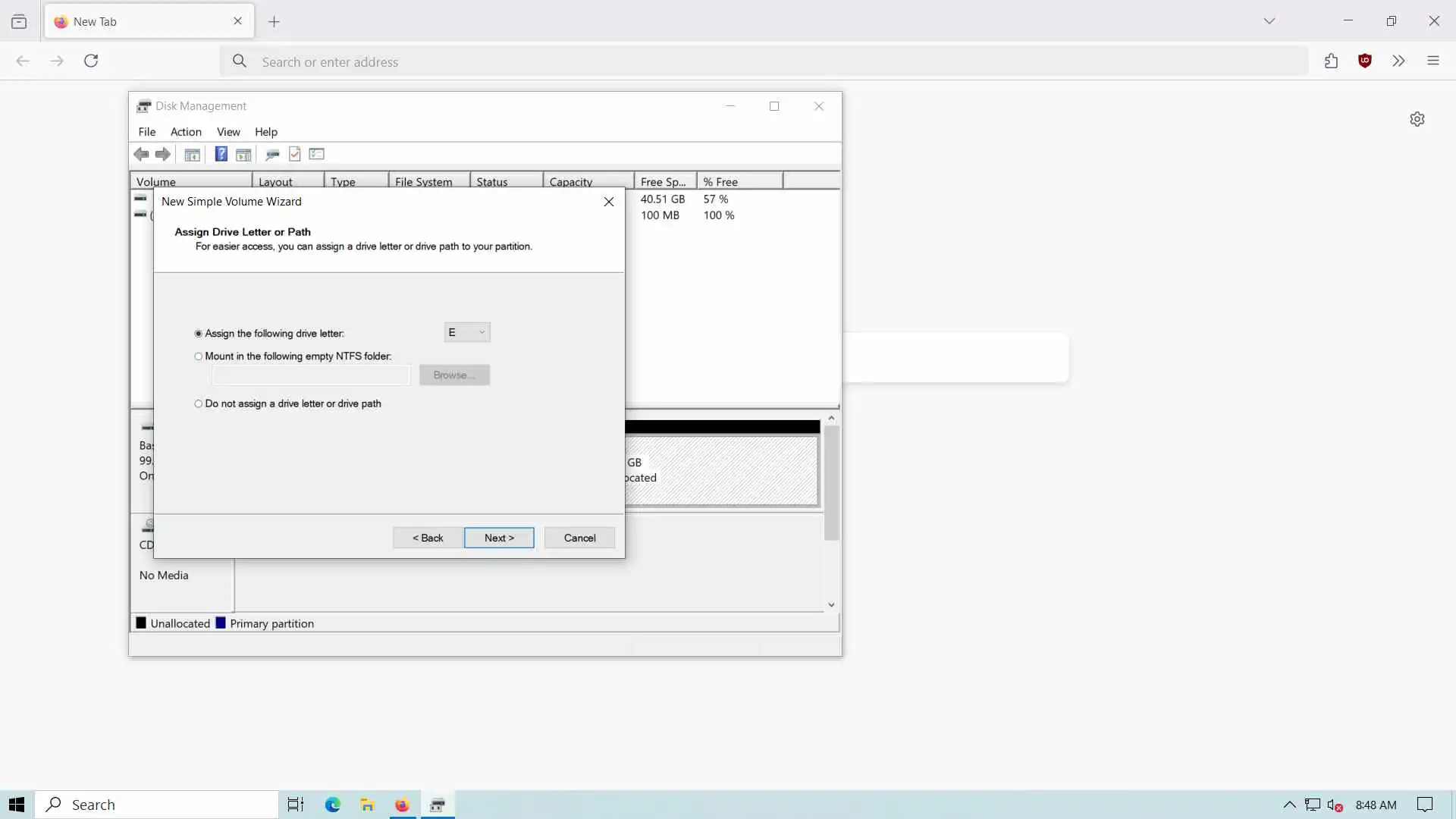This screenshot has height=819, width=1456.
Task: Open the Action menu
Action: 186,132
